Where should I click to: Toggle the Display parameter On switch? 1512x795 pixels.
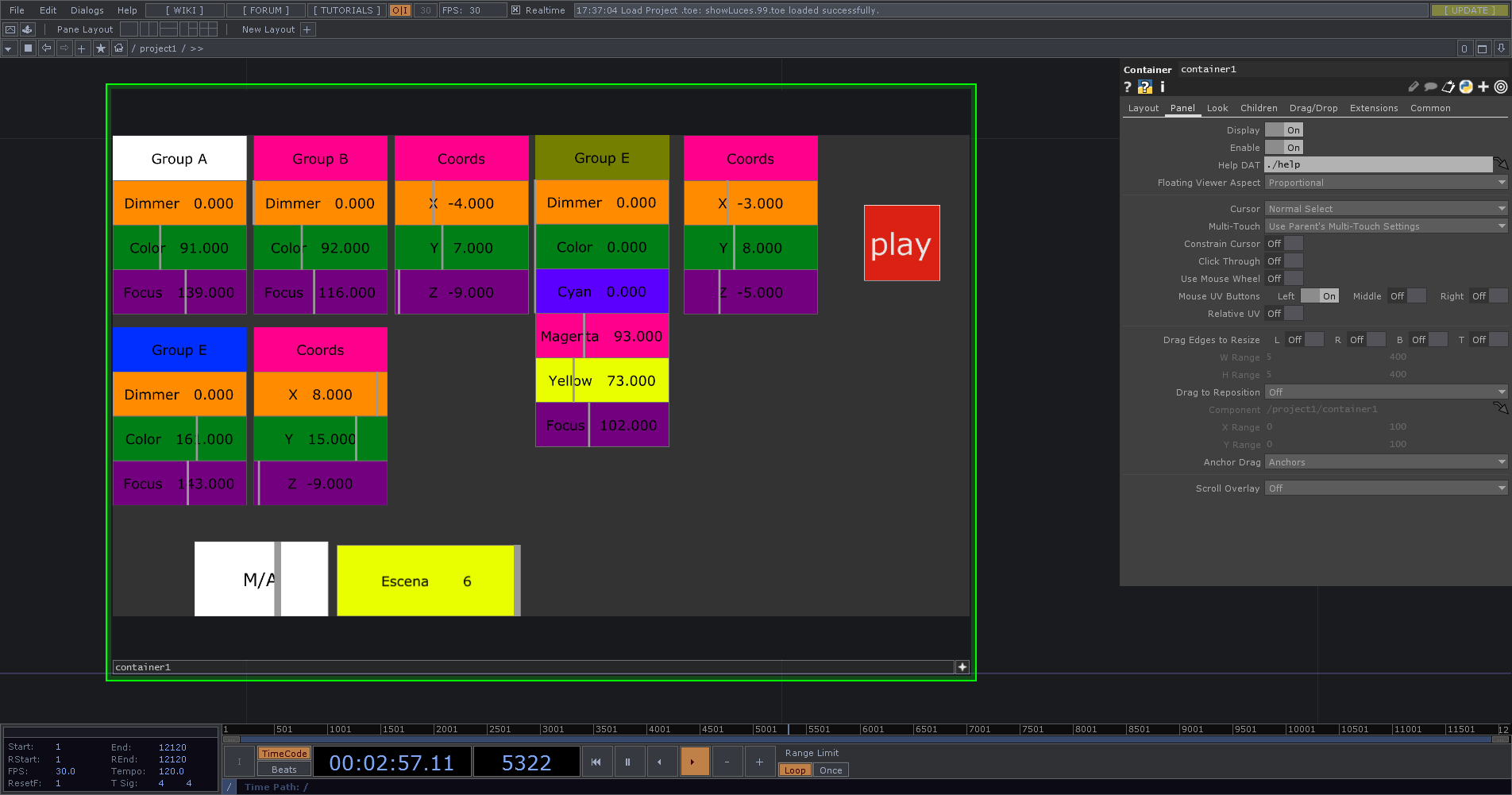[1284, 130]
